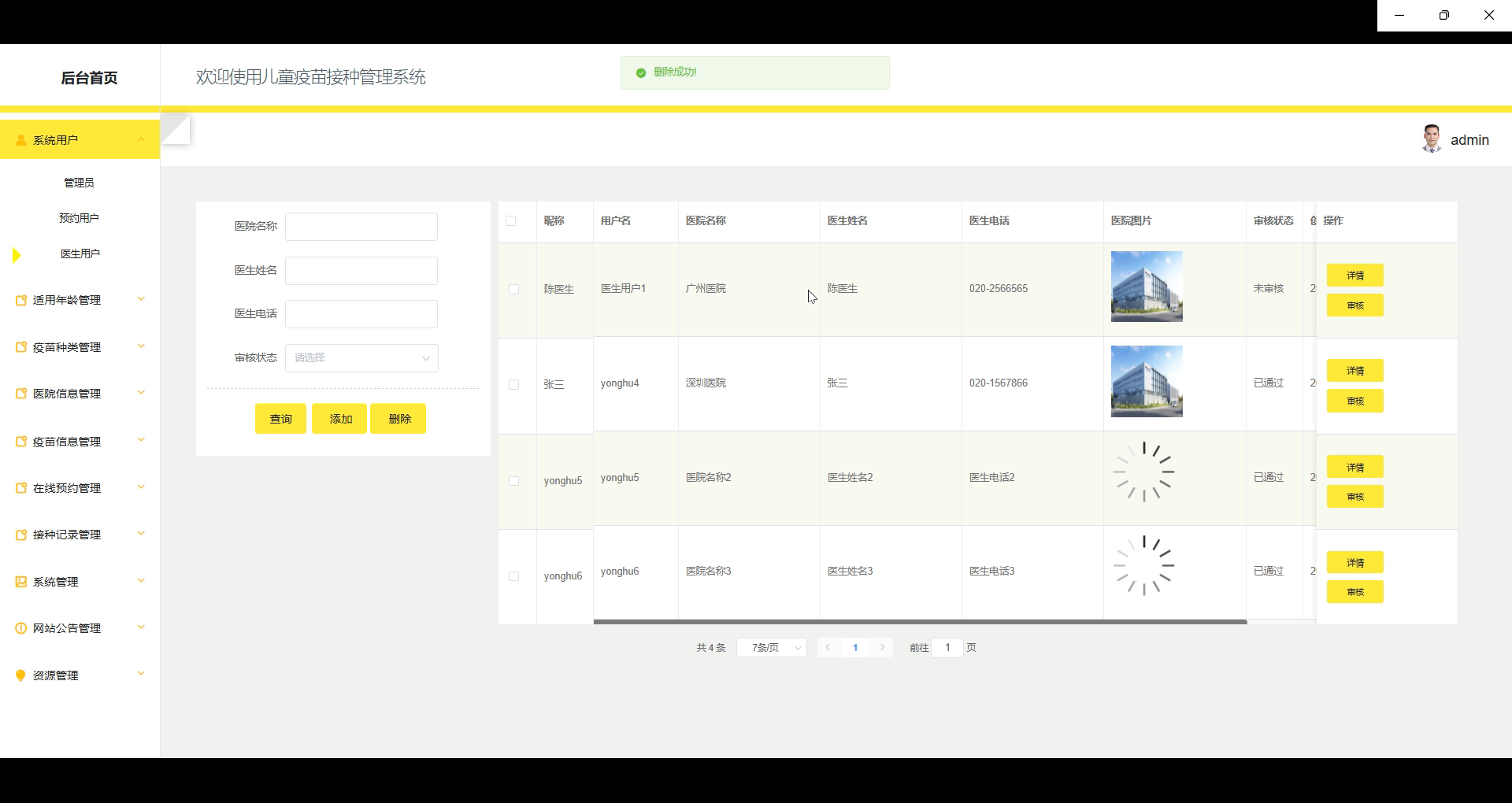The width and height of the screenshot is (1512, 803).
Task: Expand the 在线预约管理 chevron
Action: (x=142, y=487)
